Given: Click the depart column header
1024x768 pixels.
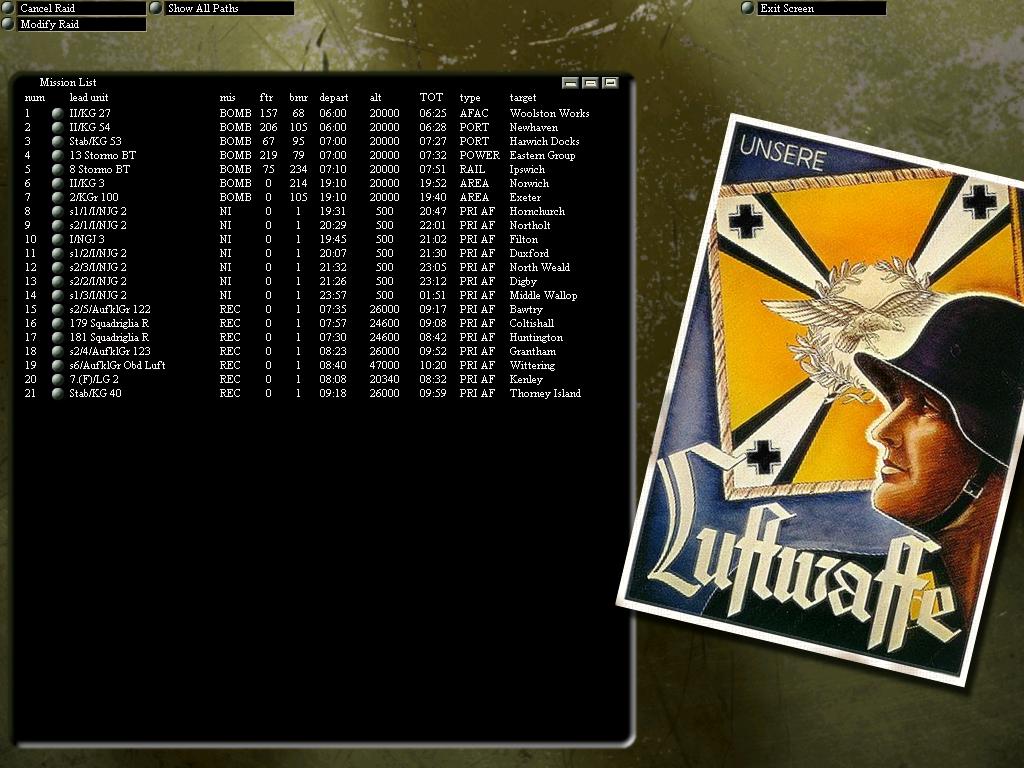Looking at the screenshot, I should tap(334, 98).
